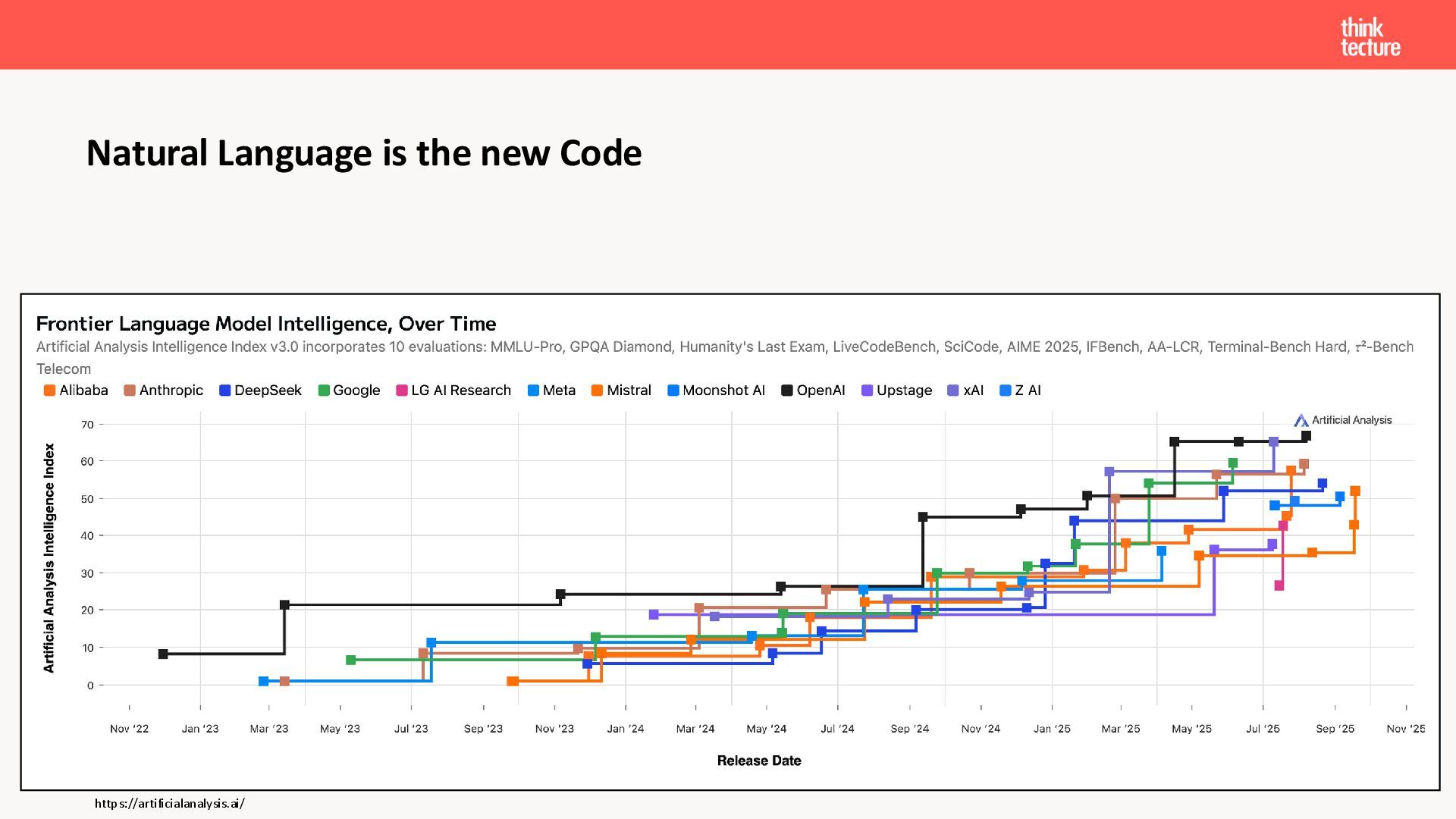Click the Google legend color swatch
1456x819 pixels.
[x=324, y=391]
